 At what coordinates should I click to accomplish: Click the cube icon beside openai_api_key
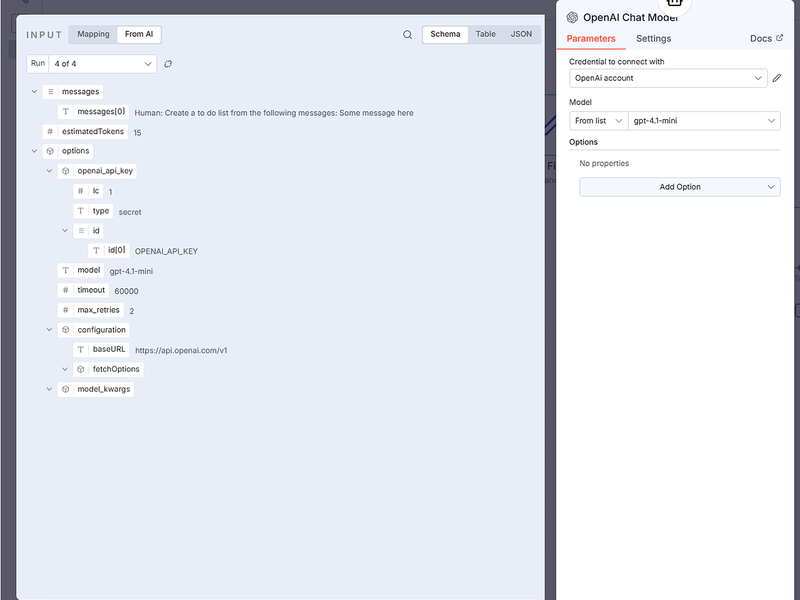point(65,171)
